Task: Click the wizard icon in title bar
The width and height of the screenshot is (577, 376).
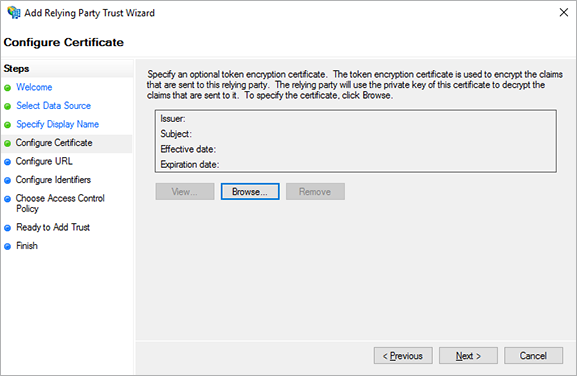Action: coord(14,13)
